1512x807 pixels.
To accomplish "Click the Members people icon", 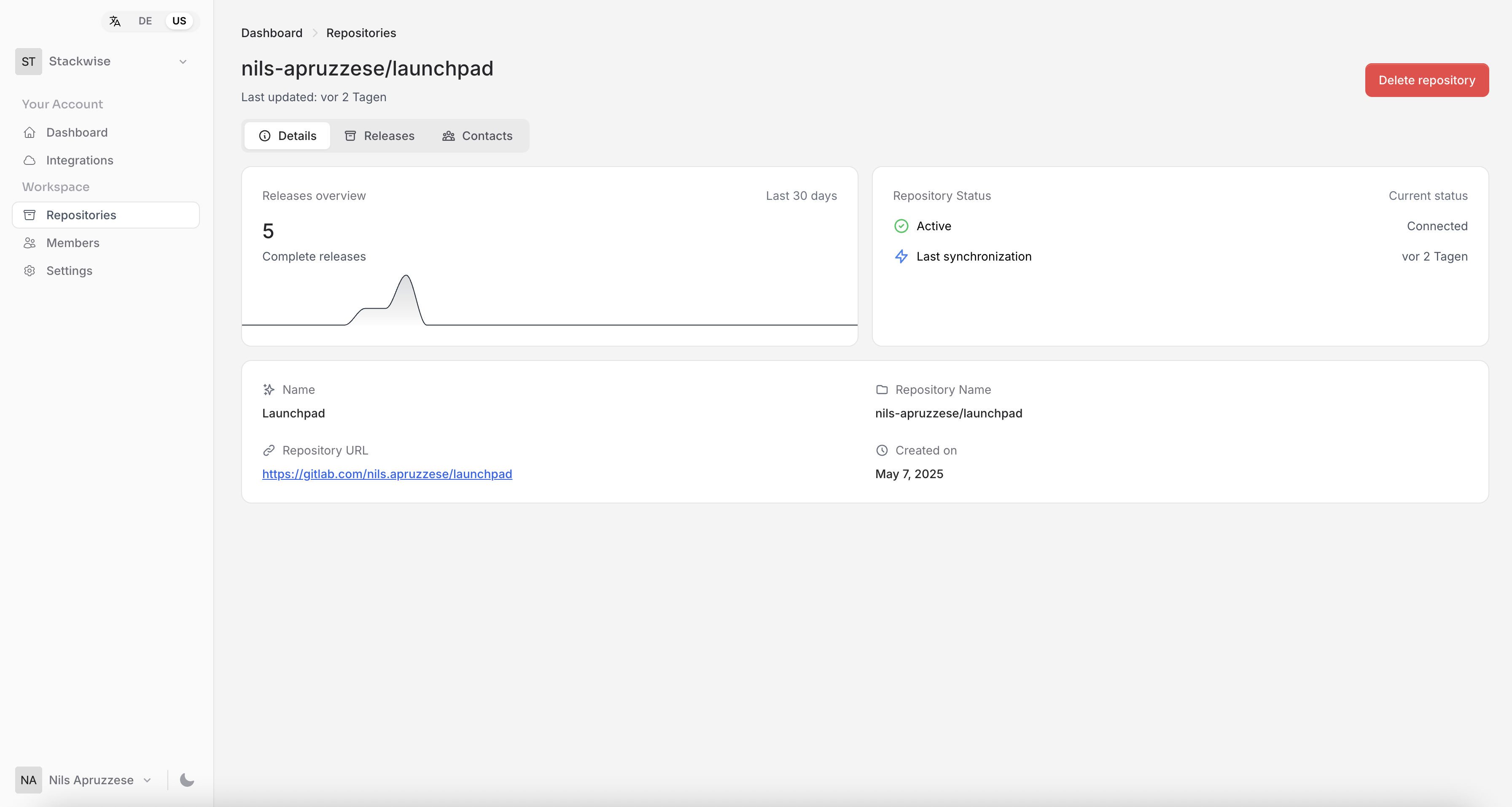I will pos(30,243).
